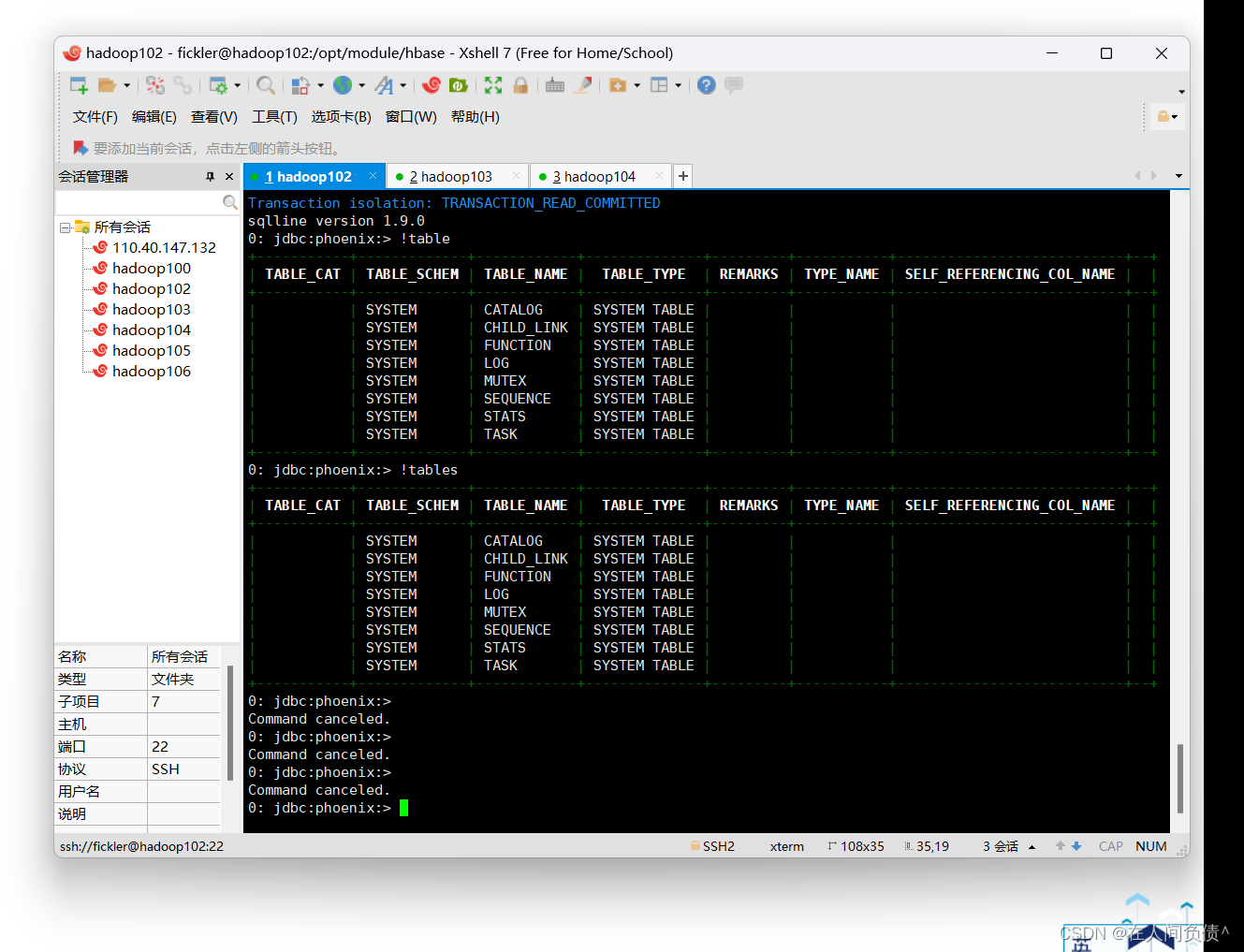Open Help with the question mark icon
The height and width of the screenshot is (952, 1244).
coord(706,85)
